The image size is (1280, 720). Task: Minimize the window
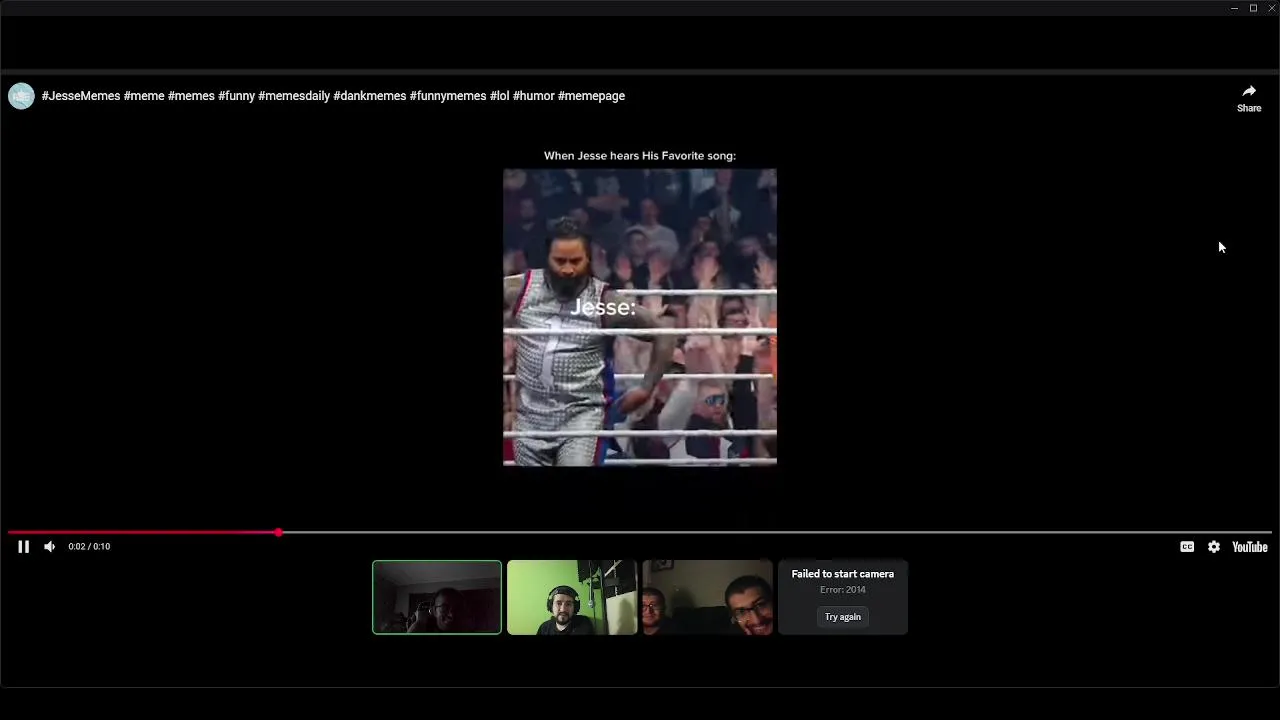1234,8
